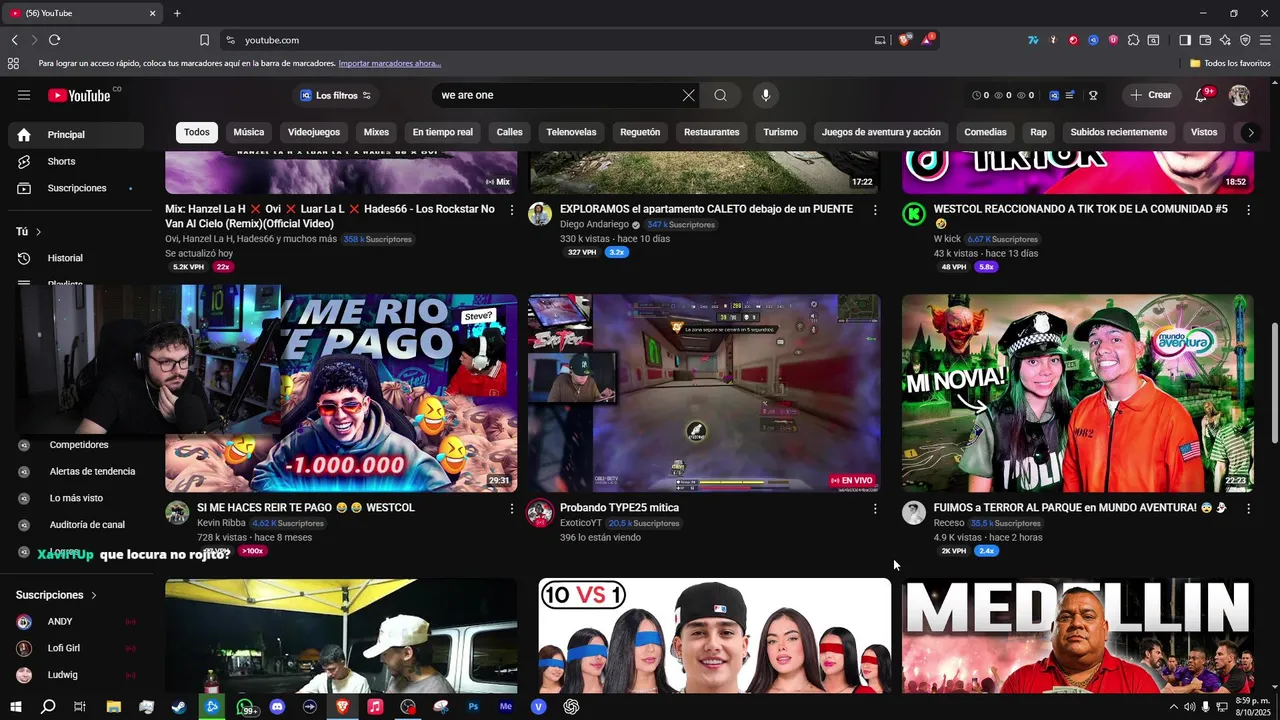
Task: Open Discord from the taskbar
Action: tap(277, 706)
